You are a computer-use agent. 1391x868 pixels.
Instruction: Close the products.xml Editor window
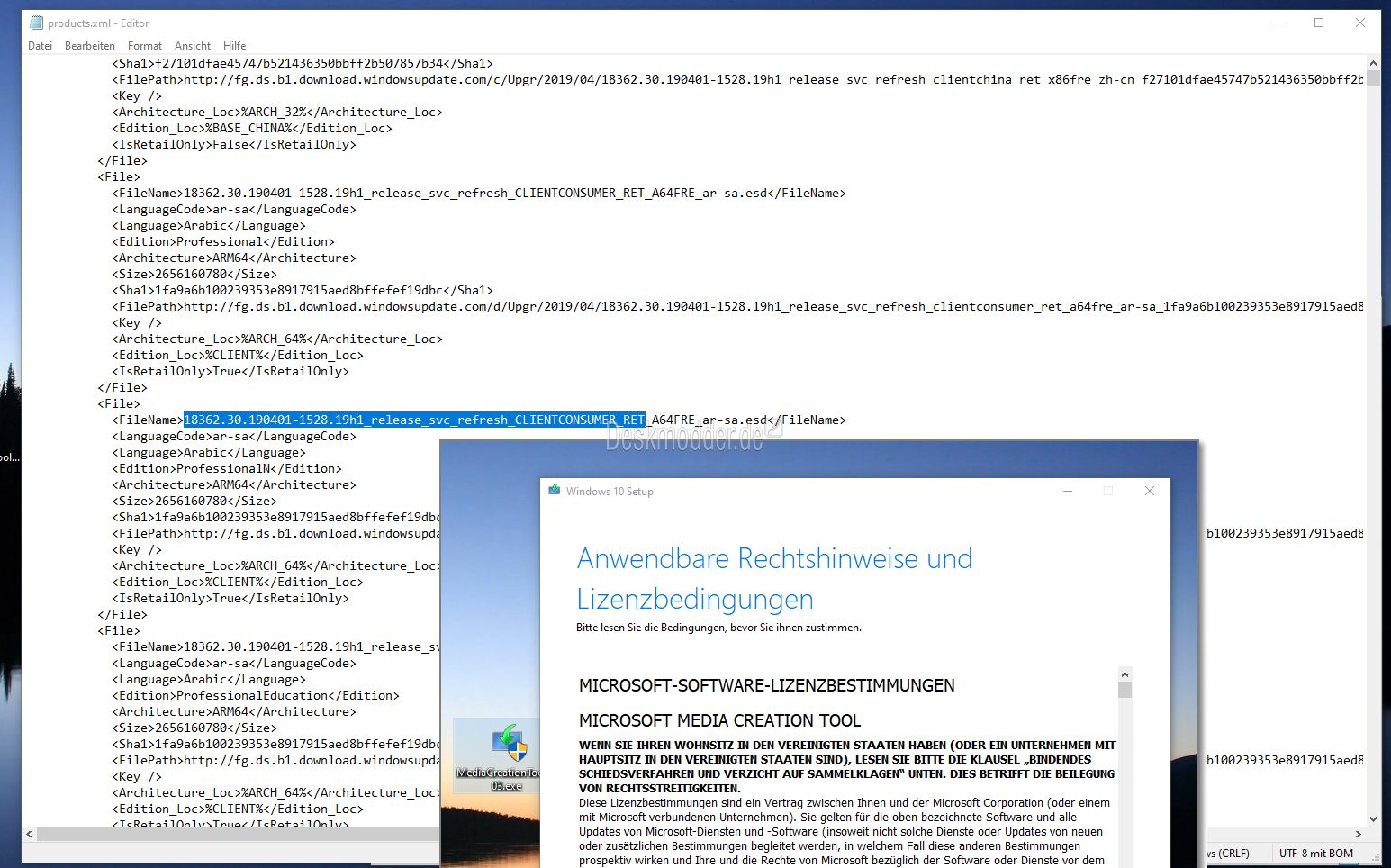tap(1360, 23)
